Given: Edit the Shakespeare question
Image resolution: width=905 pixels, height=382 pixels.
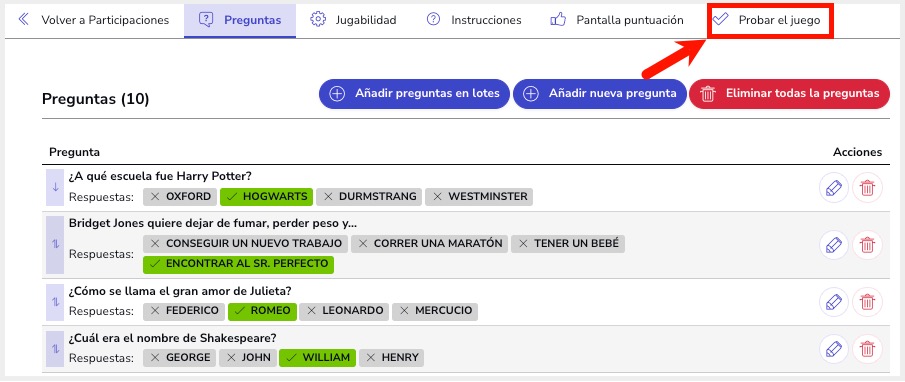Looking at the screenshot, I should (x=833, y=349).
